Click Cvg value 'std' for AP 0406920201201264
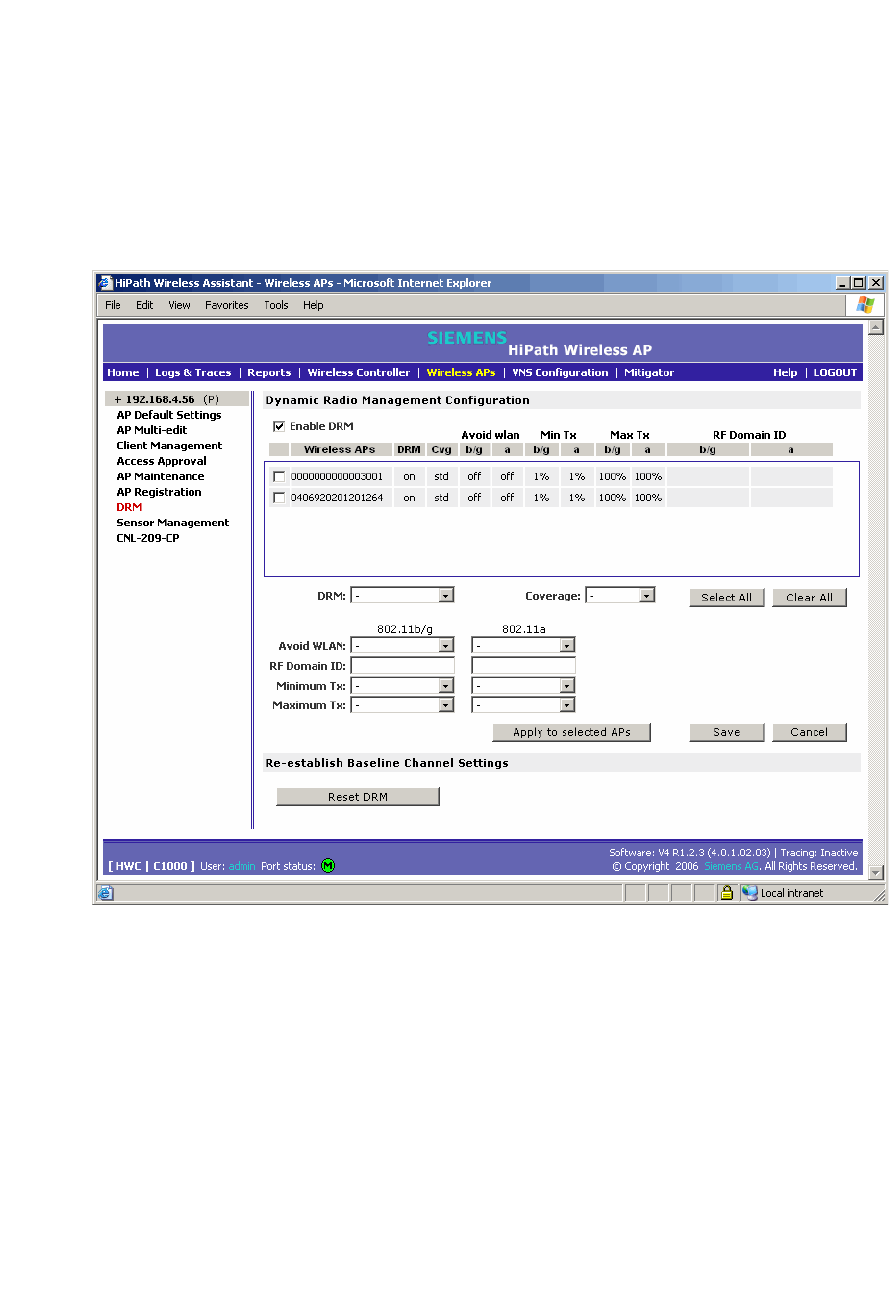The width and height of the screenshot is (889, 1314). [441, 497]
